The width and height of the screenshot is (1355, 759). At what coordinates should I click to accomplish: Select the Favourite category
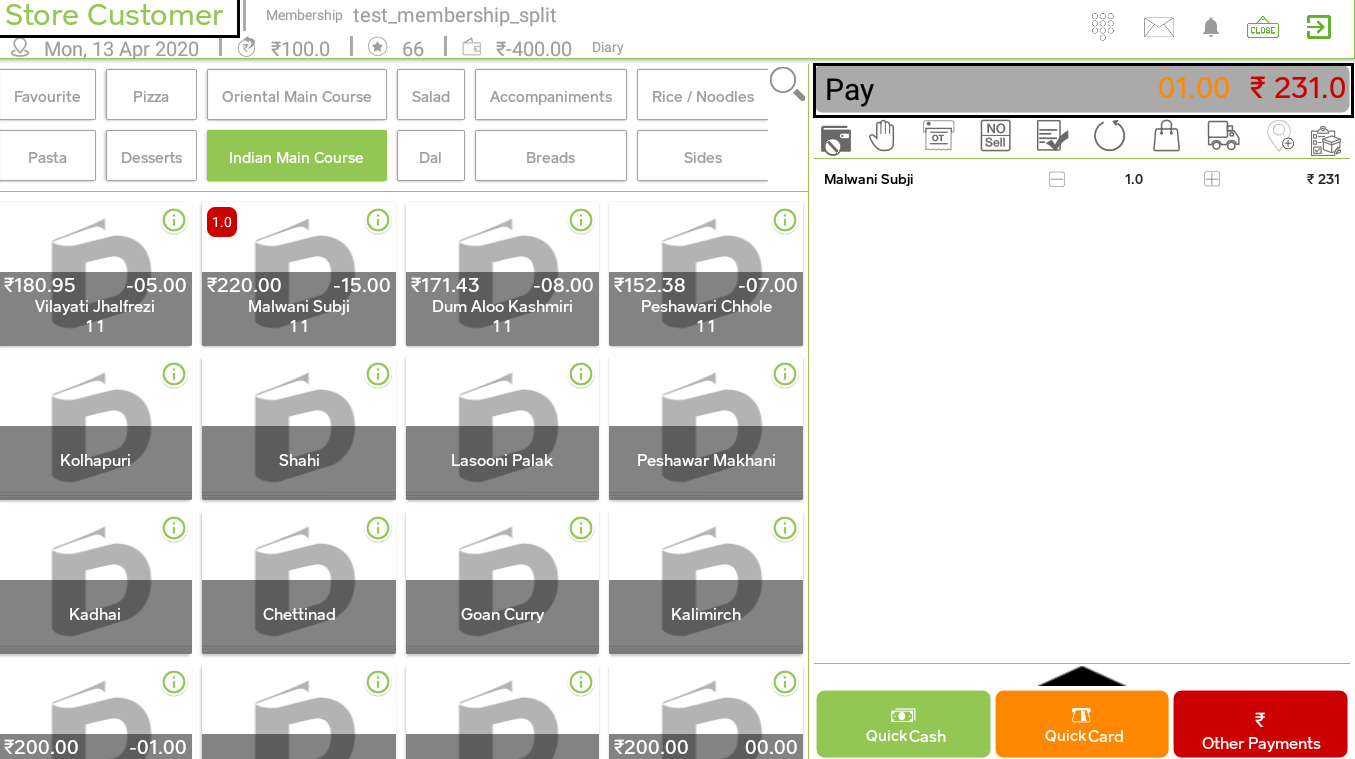point(48,96)
